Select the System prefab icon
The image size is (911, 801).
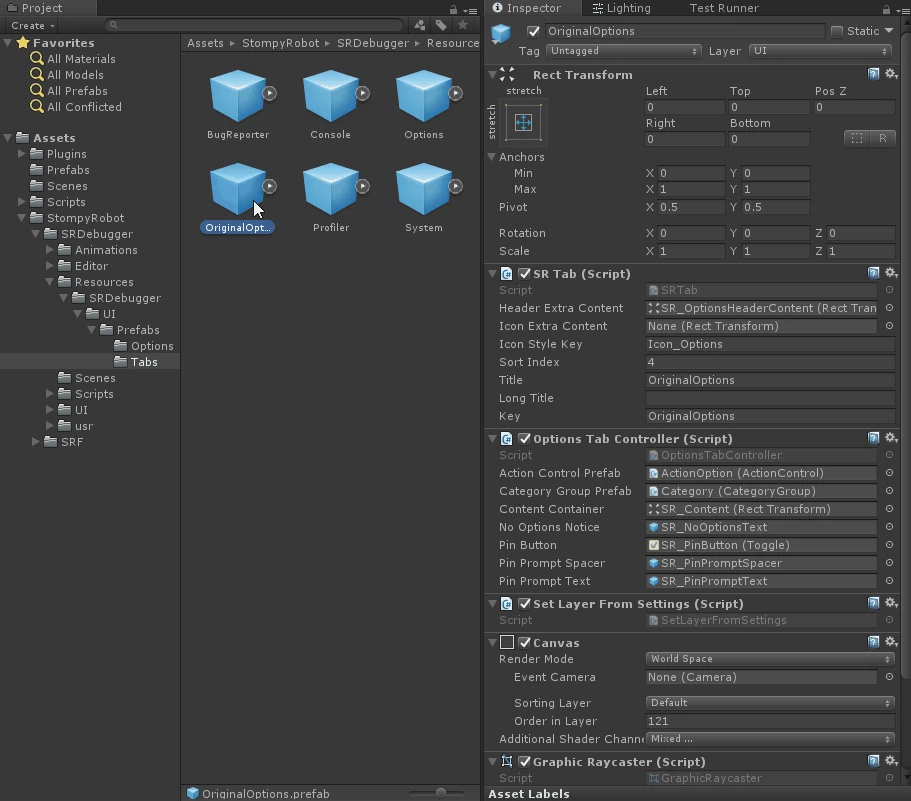[x=423, y=189]
